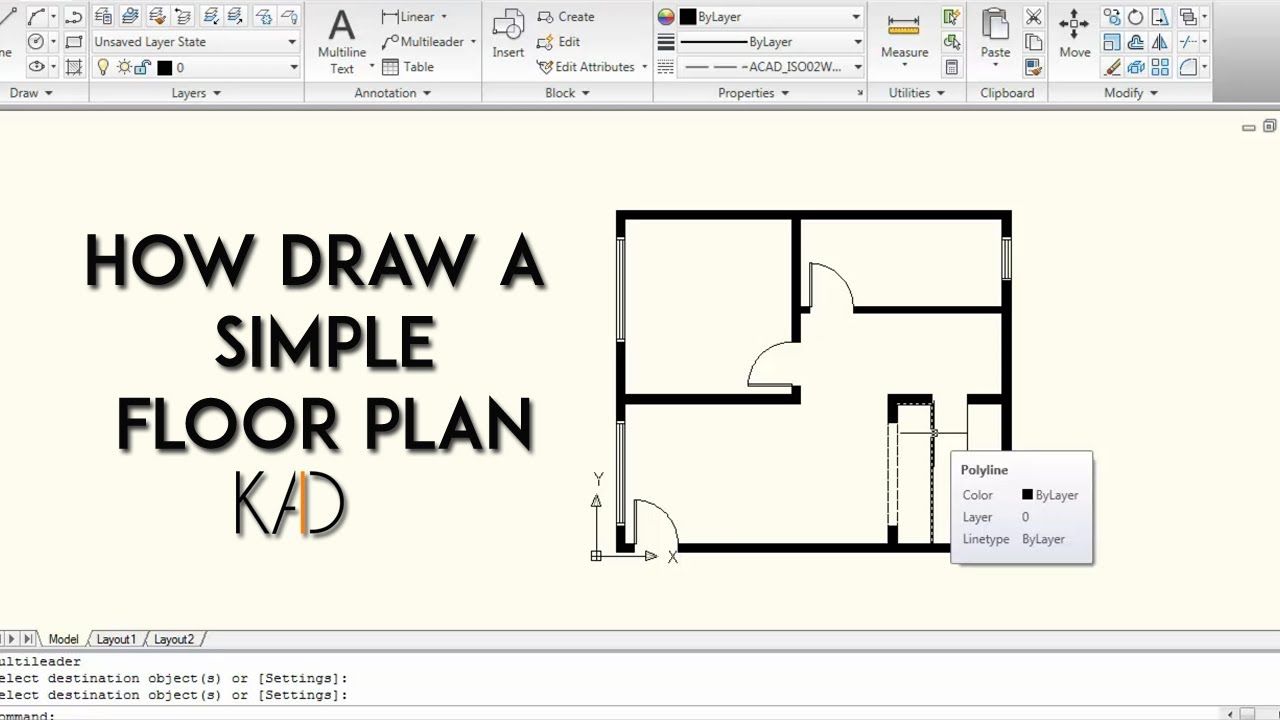The height and width of the screenshot is (720, 1280).
Task: Click layer 0 black color swatch
Action: 165,67
